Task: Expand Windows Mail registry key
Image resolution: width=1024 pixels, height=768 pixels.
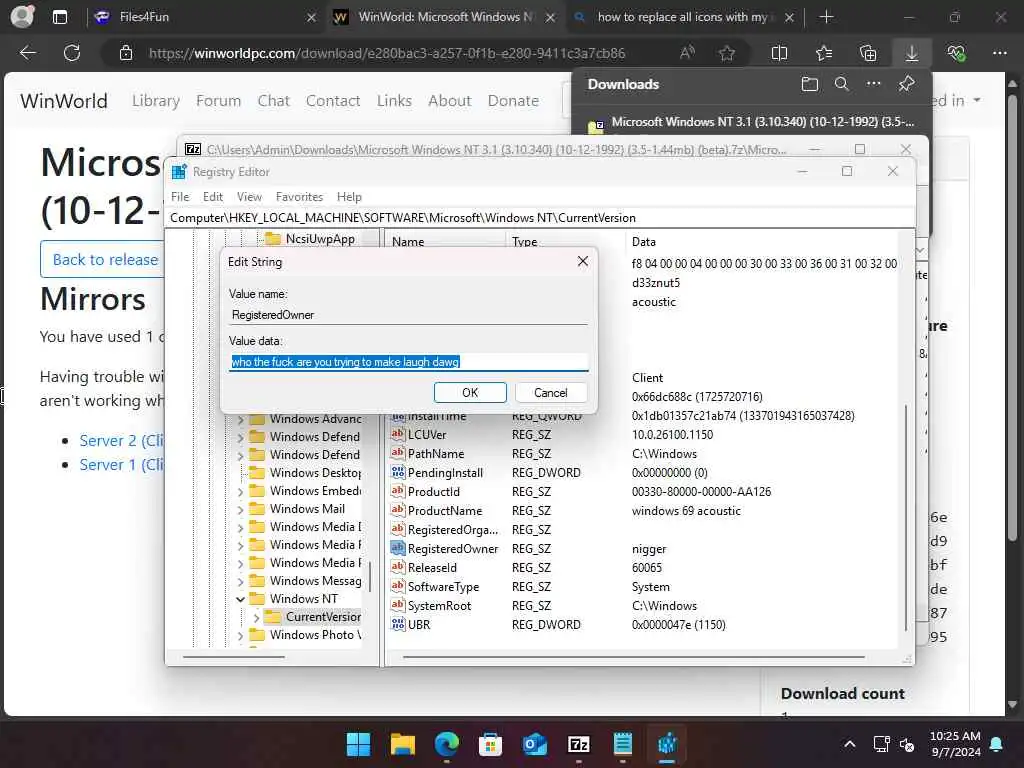Action: point(240,509)
